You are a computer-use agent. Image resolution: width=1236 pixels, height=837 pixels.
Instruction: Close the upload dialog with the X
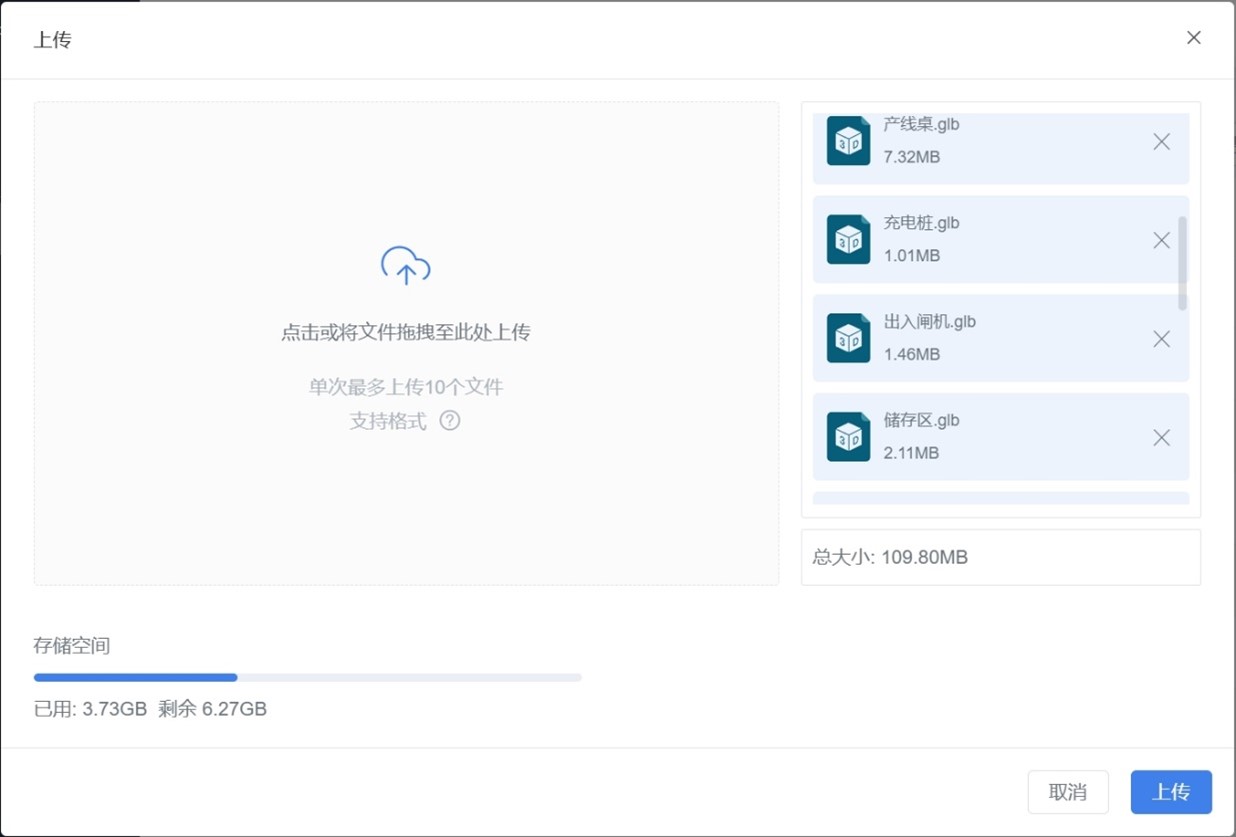(x=1193, y=38)
